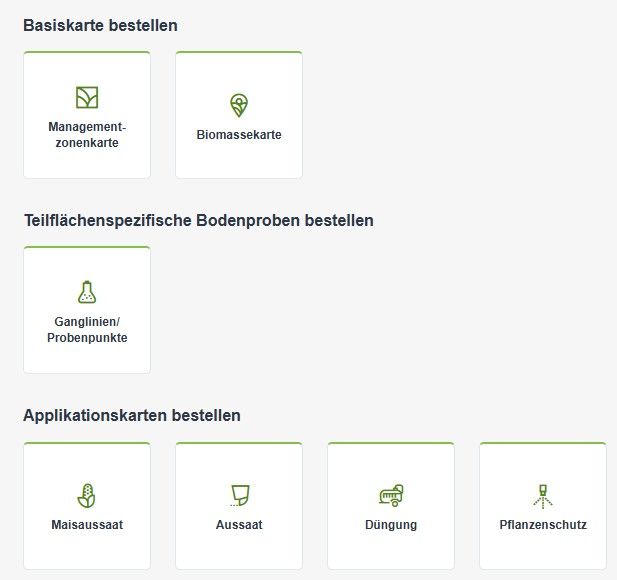The width and height of the screenshot is (617, 580).
Task: Click the Pflanzenschutz sprayer nozzle icon
Action: tap(543, 495)
